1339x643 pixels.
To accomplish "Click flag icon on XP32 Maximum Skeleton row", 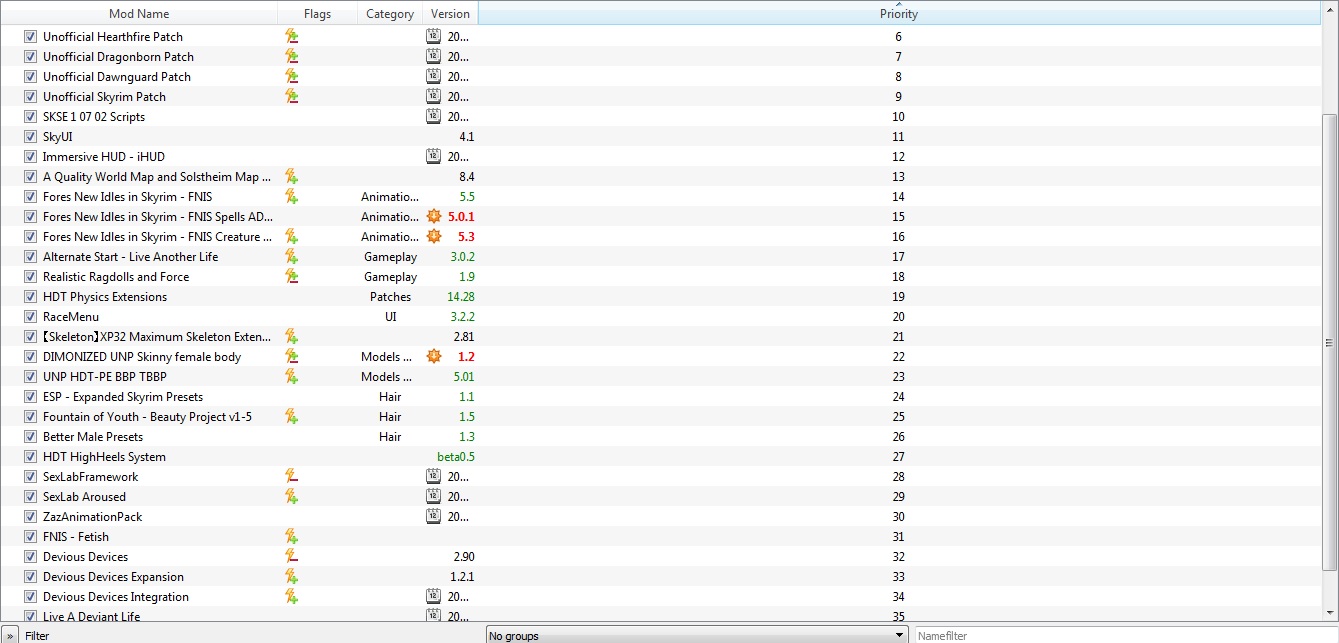I will click(291, 336).
